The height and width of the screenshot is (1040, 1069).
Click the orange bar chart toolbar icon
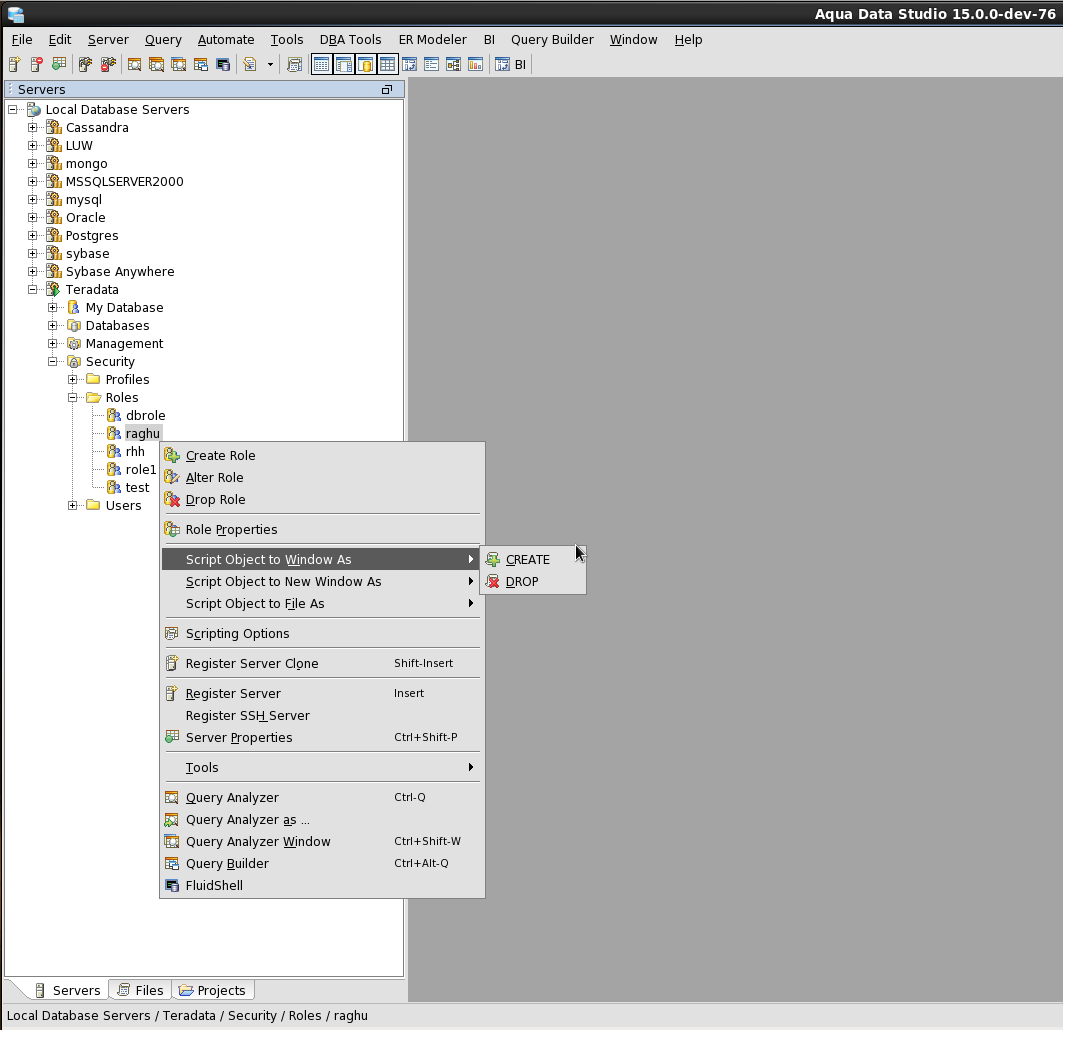pos(475,65)
